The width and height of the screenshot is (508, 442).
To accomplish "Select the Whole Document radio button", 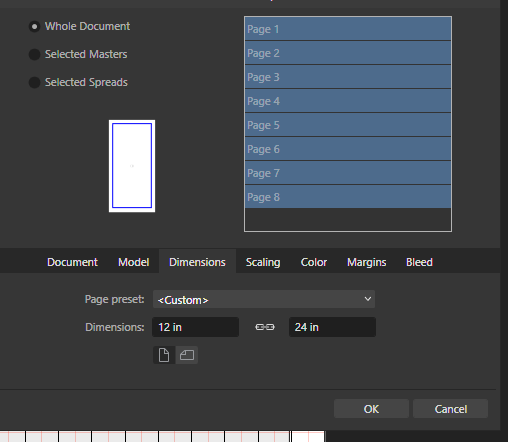I will pos(34,26).
